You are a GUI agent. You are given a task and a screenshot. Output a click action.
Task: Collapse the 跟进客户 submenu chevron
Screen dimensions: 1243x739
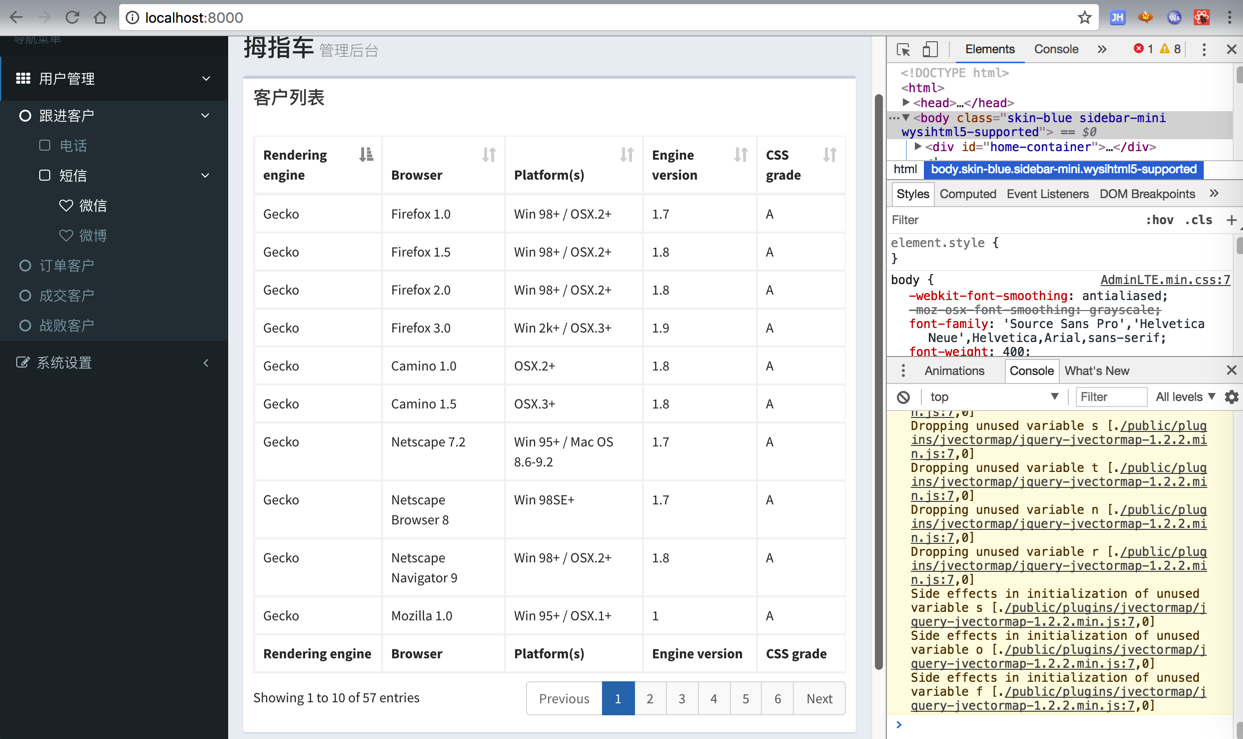point(205,115)
